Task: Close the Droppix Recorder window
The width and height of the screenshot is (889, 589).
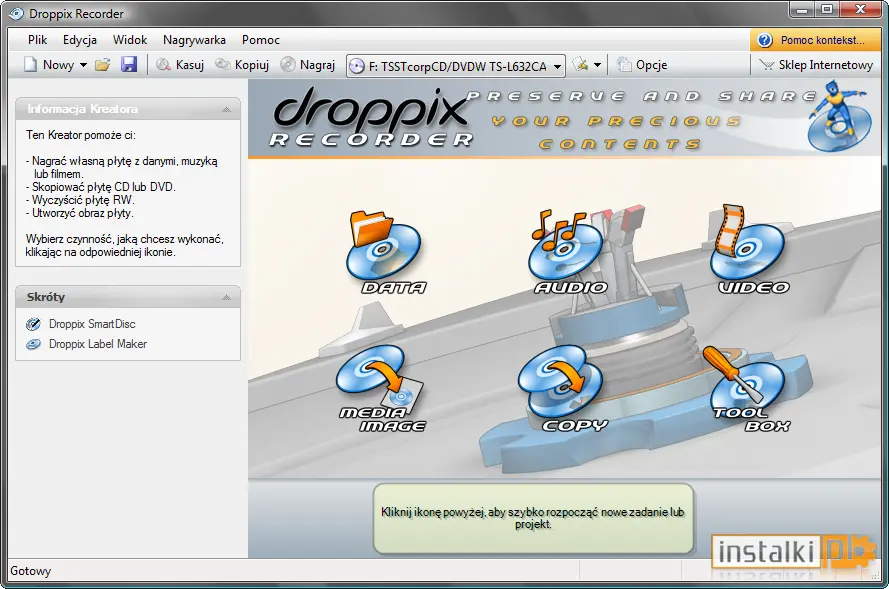Action: point(861,10)
